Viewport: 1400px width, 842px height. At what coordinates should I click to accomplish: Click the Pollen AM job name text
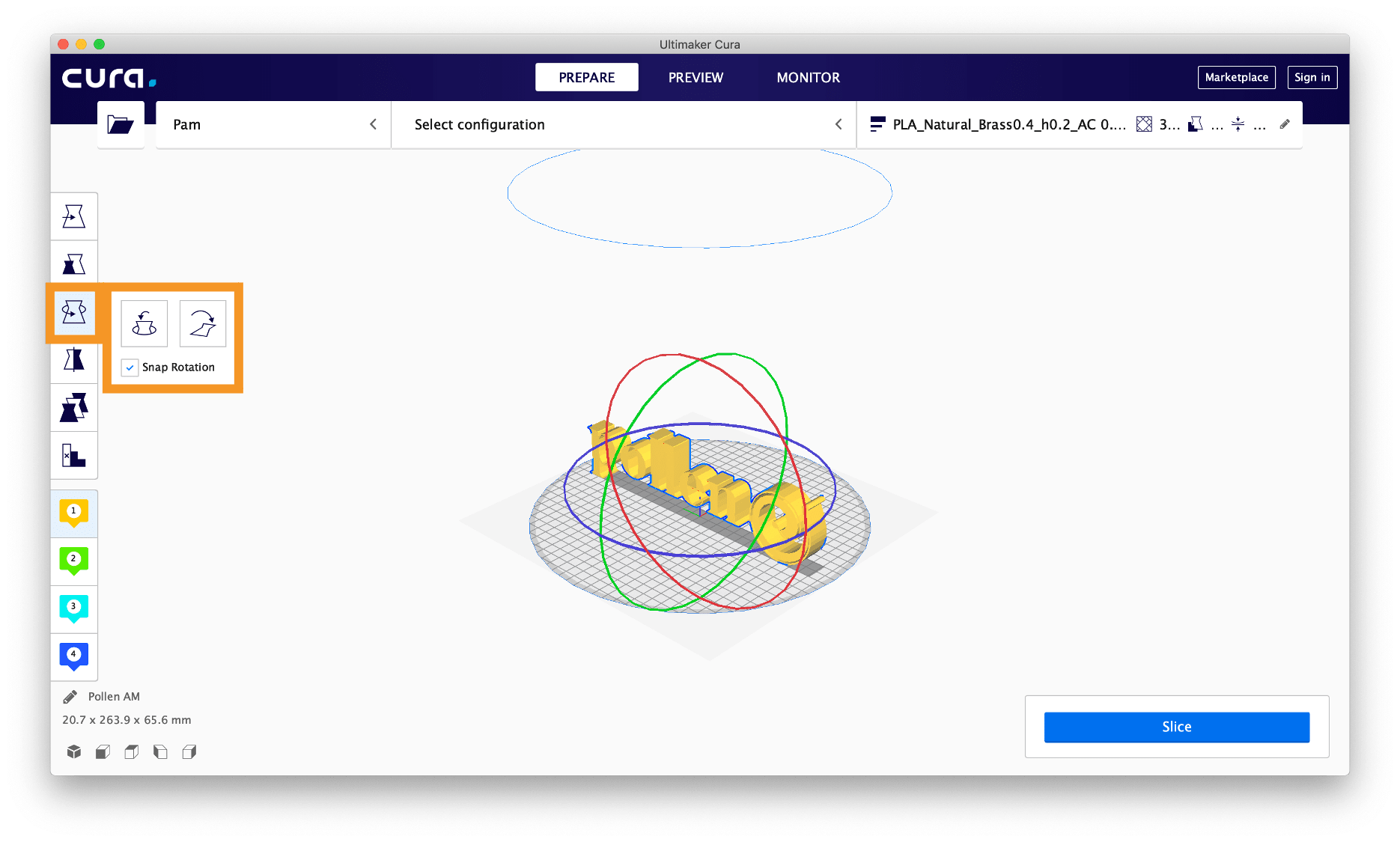click(114, 697)
